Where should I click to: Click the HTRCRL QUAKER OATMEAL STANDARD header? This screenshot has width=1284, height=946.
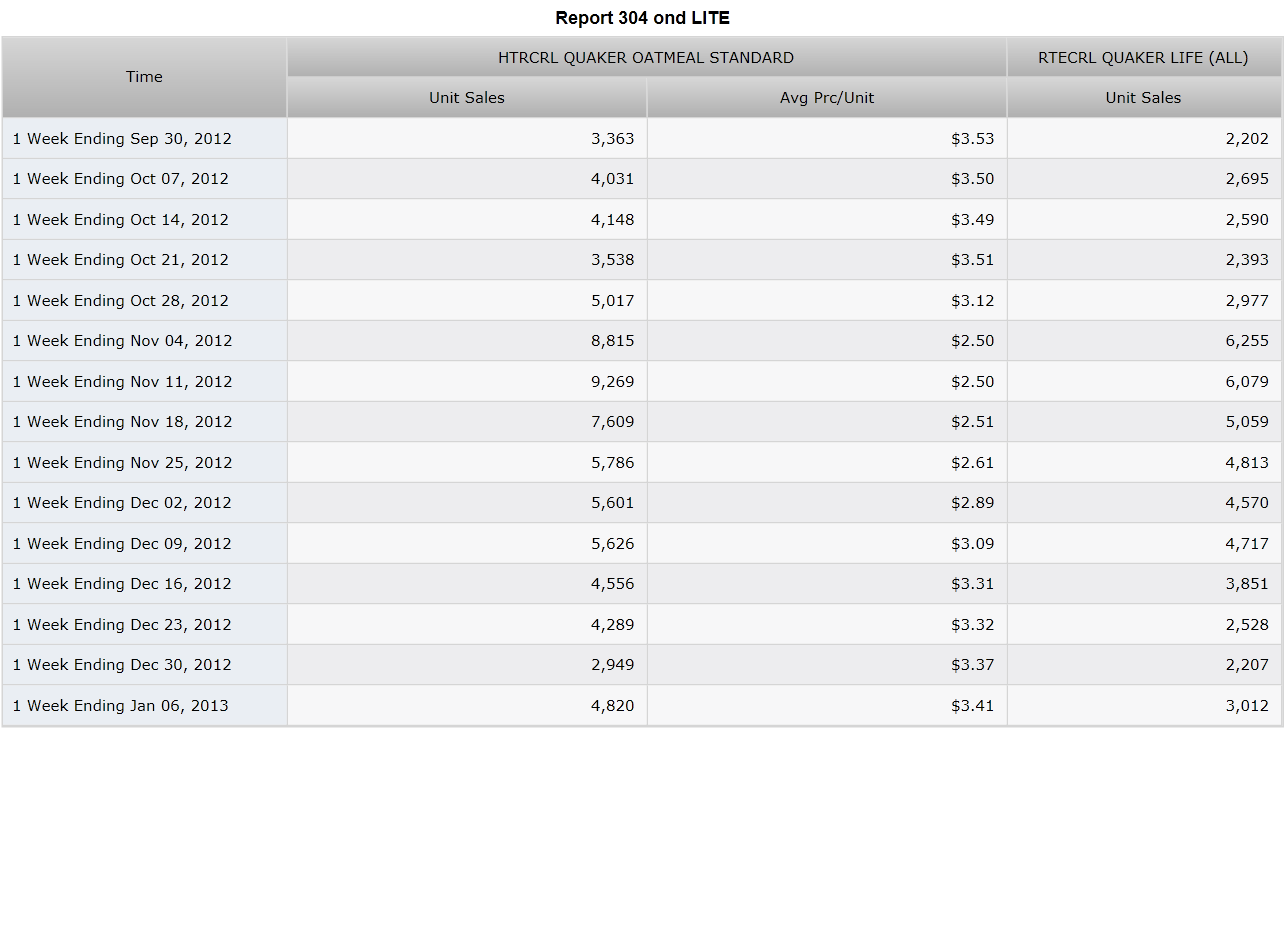646,57
